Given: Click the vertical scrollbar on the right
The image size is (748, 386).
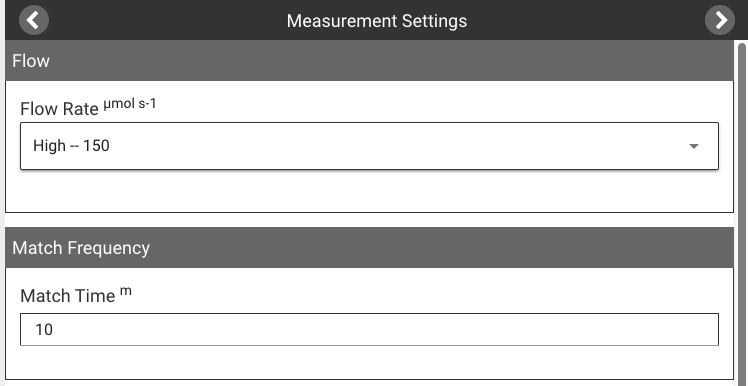Looking at the screenshot, I should point(742,215).
